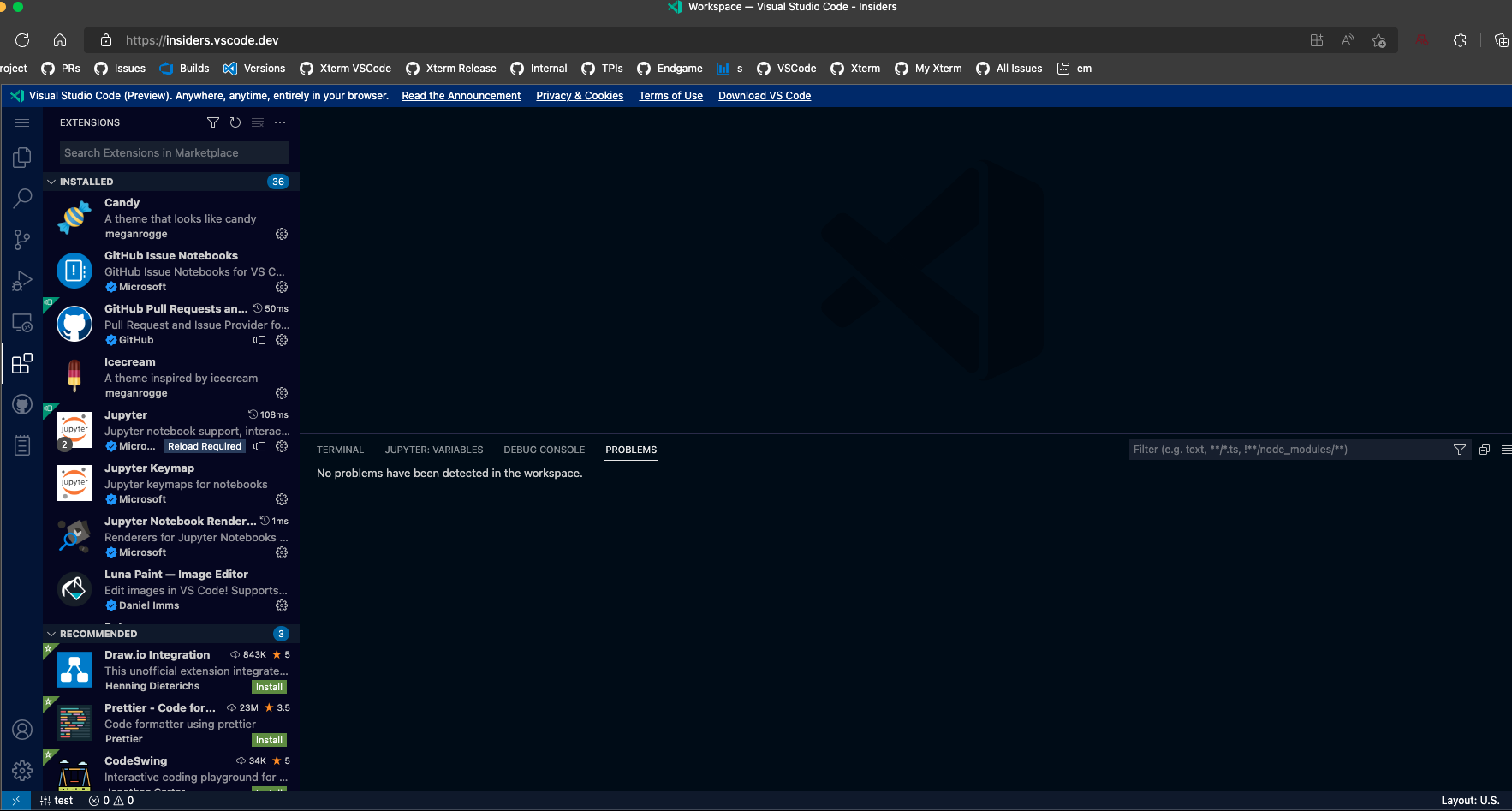Open the hamburger menu
Image resolution: width=1512 pixels, height=811 pixels.
pos(22,122)
